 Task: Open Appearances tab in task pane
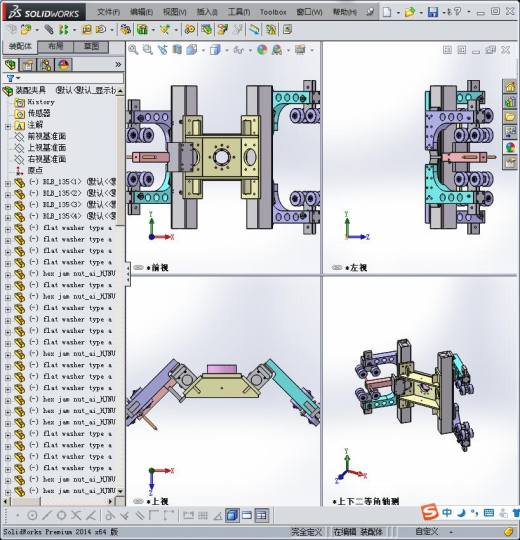[510, 147]
